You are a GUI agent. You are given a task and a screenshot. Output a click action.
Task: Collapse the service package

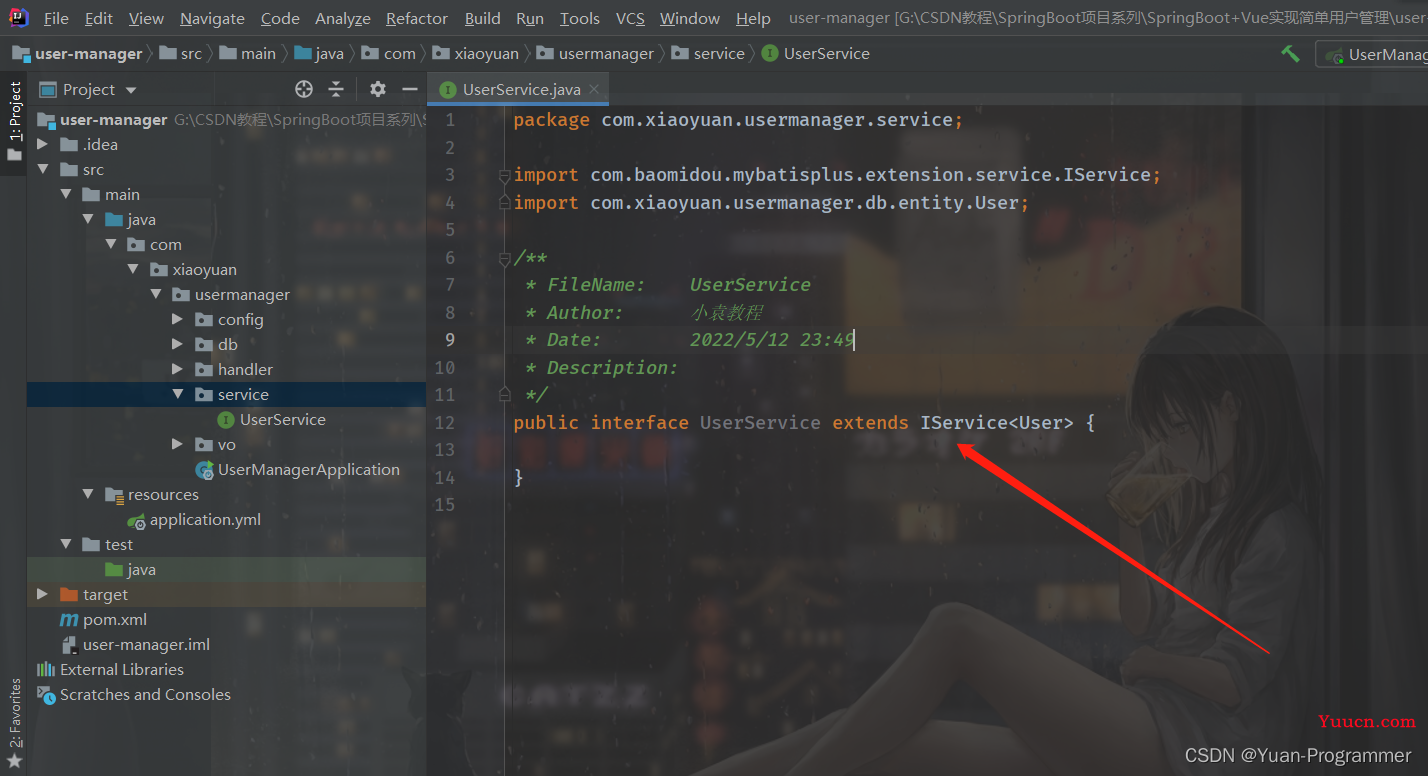point(177,394)
